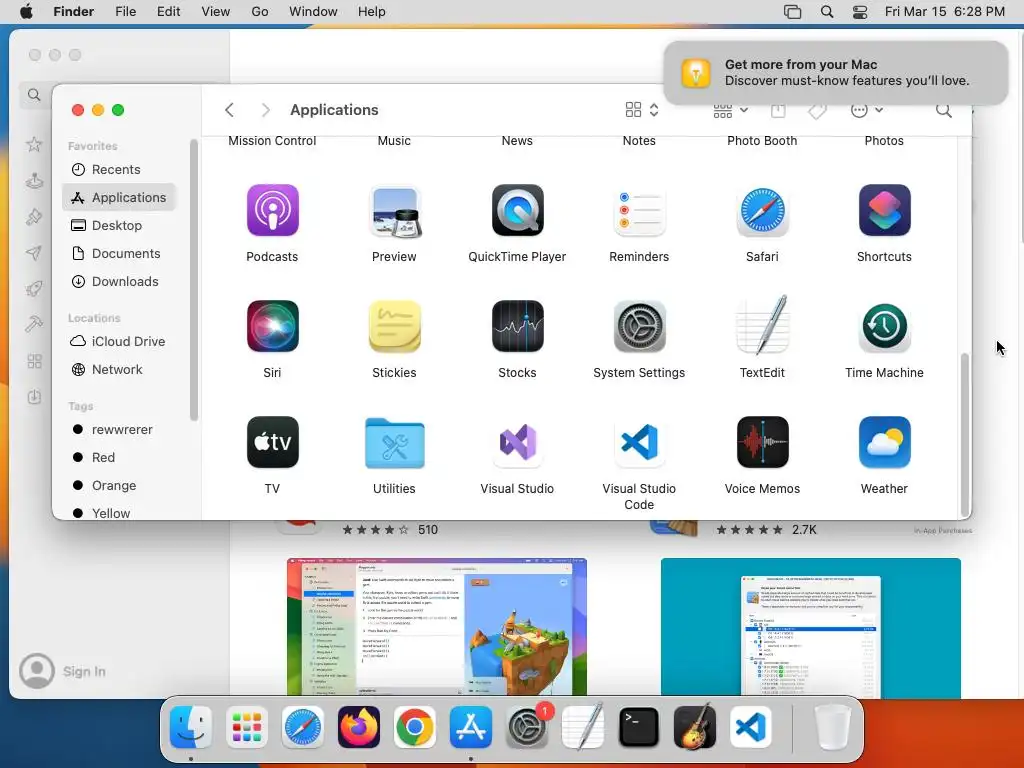Open Spotlight search in the menu bar

pyautogui.click(x=827, y=12)
